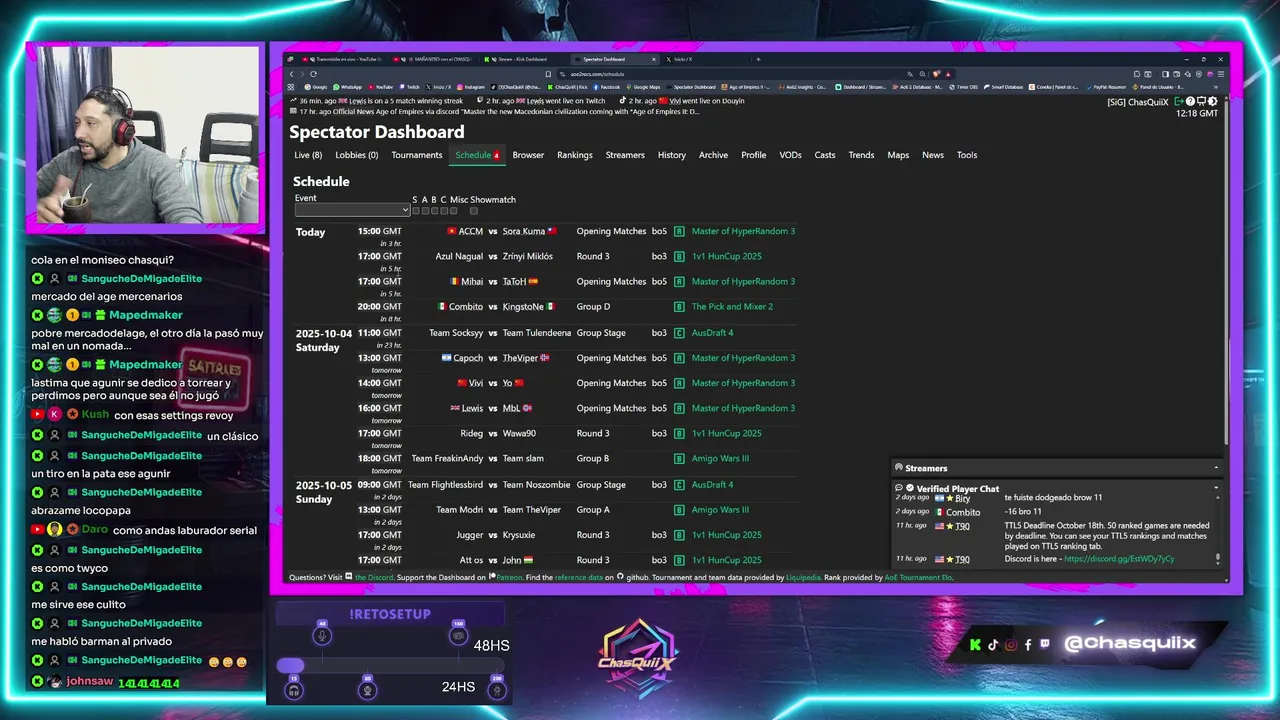The image size is (1280, 720).
Task: Switch to the Kick Dashboard browser tab
Action: click(520, 59)
